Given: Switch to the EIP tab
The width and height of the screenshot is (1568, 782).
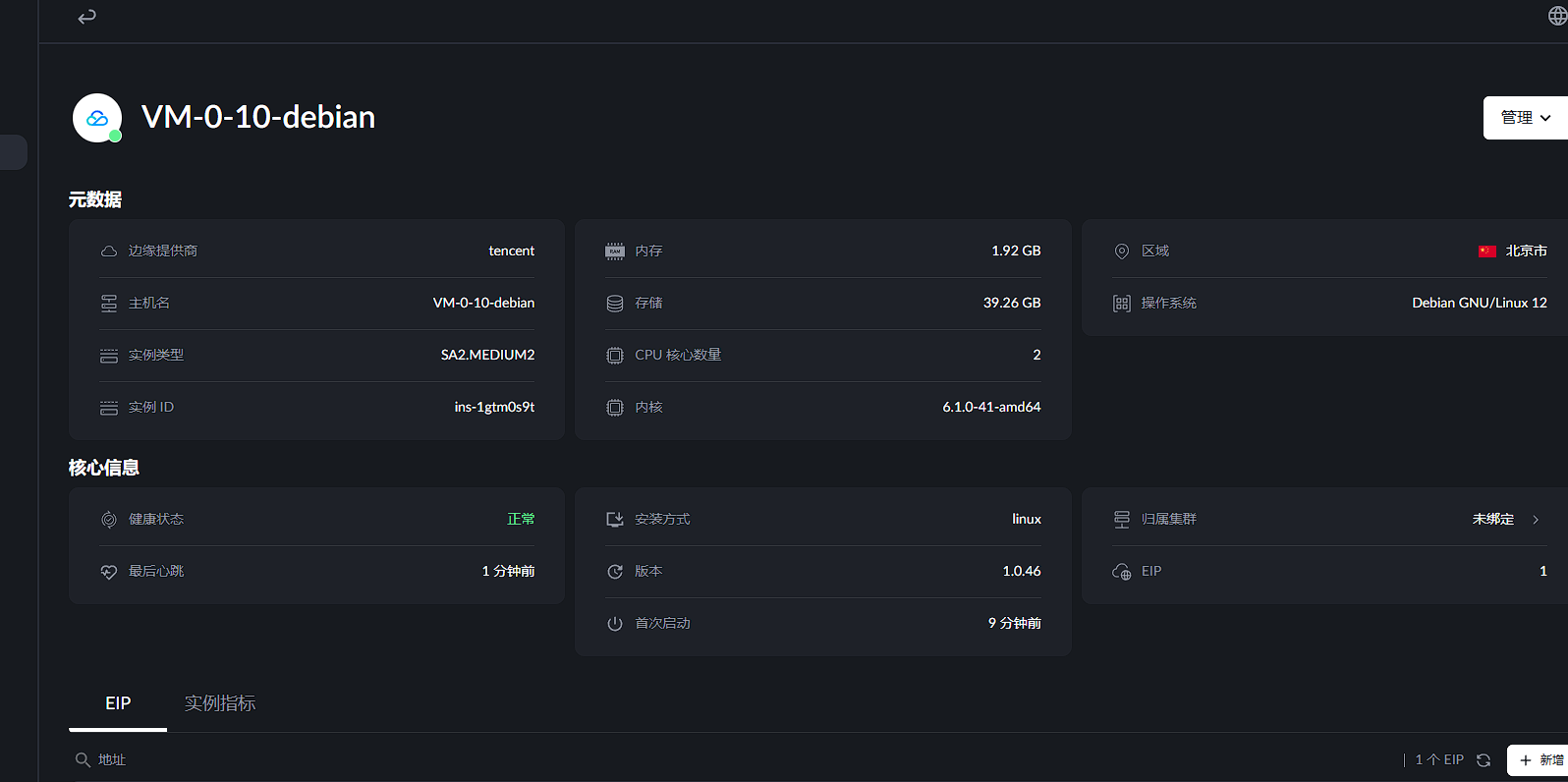Looking at the screenshot, I should coord(118,703).
